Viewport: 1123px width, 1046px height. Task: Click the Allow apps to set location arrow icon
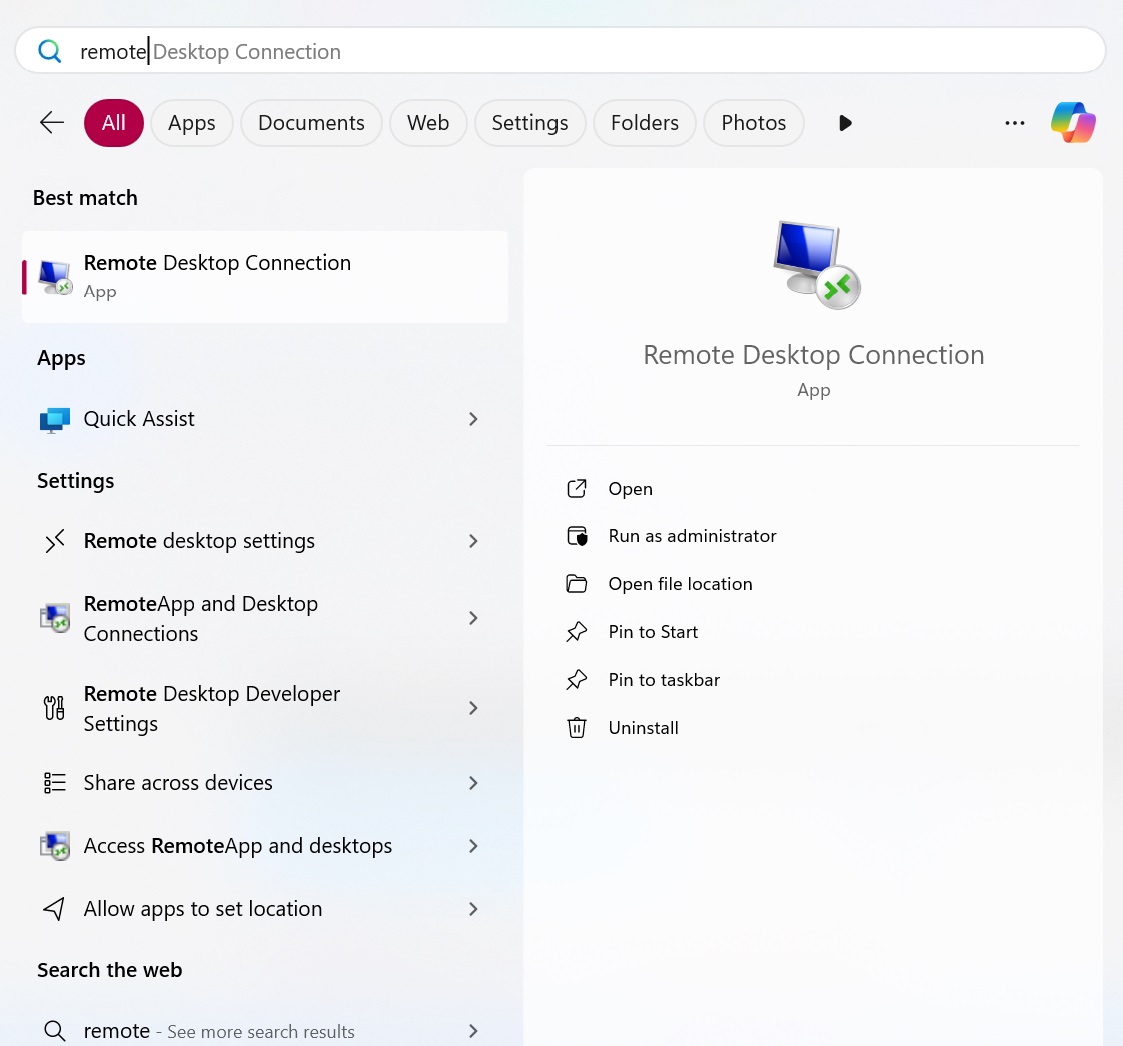coord(54,909)
